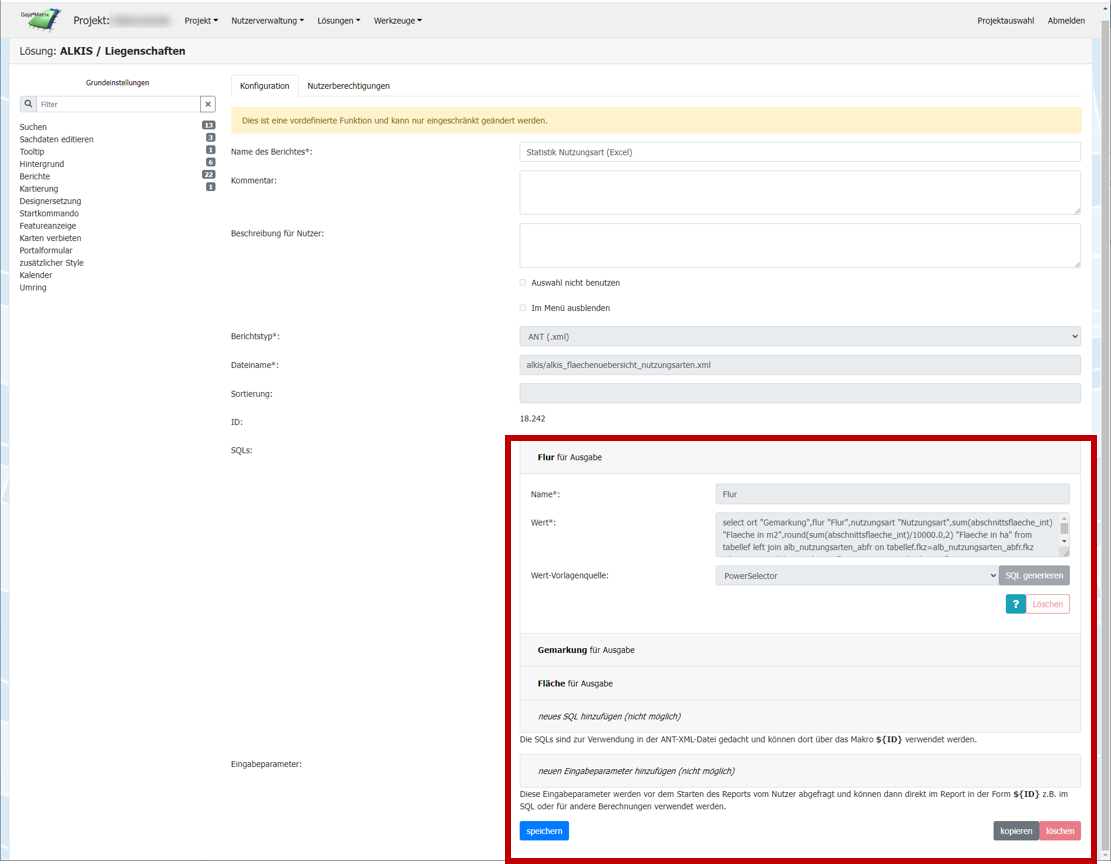Screen dimensions: 1111x864
Task: Click the SQL generieren button
Action: (x=1034, y=576)
